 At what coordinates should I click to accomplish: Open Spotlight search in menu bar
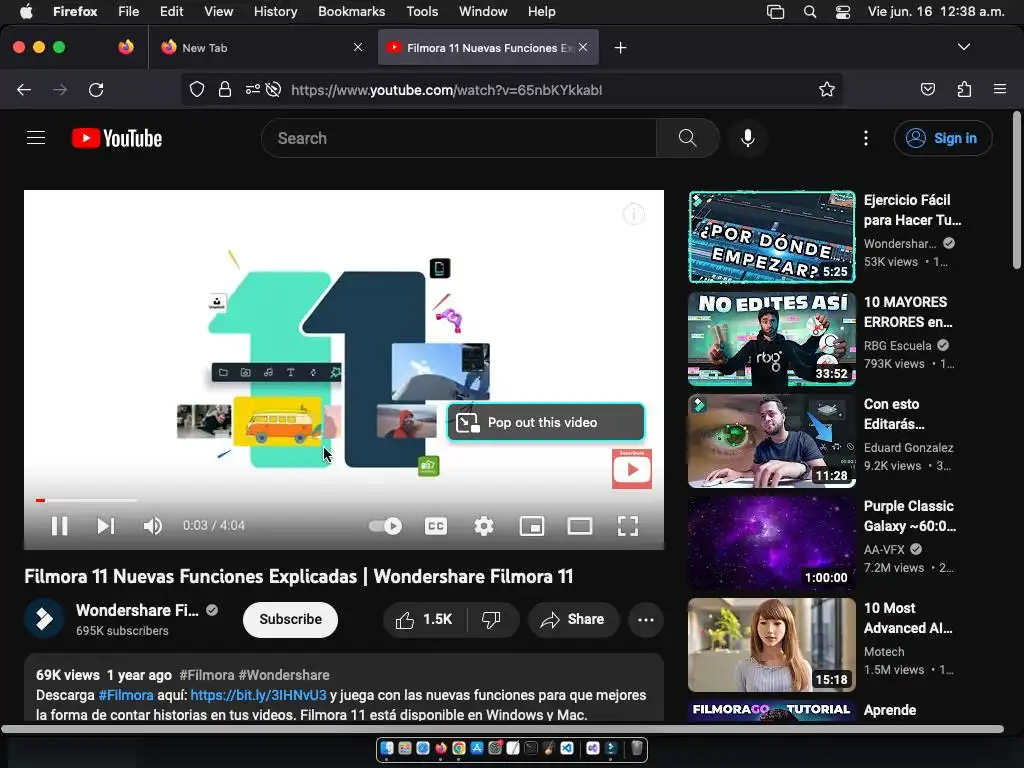coord(810,11)
